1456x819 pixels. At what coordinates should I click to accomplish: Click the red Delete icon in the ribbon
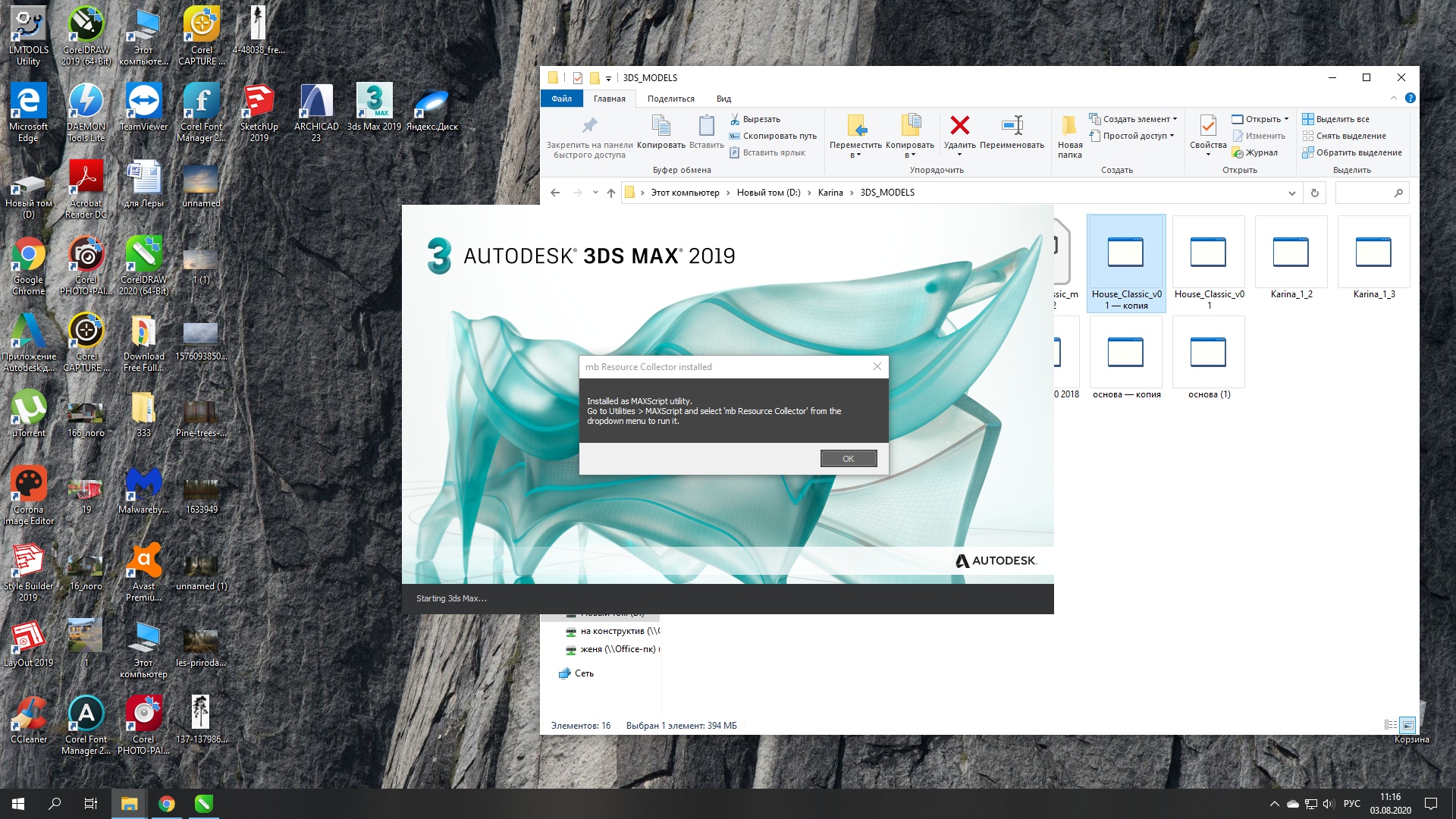click(x=959, y=126)
